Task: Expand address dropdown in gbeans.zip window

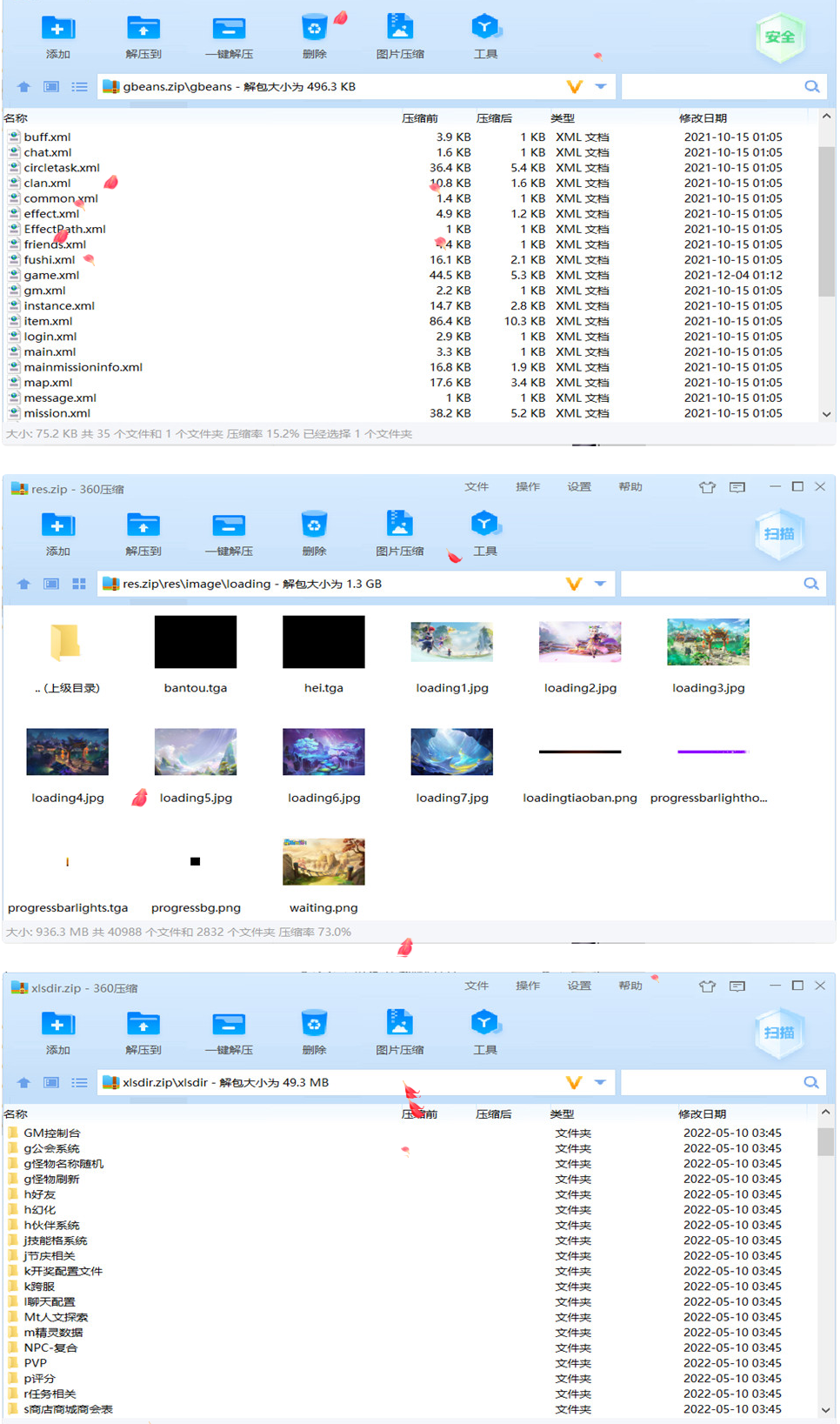Action: coord(600,87)
